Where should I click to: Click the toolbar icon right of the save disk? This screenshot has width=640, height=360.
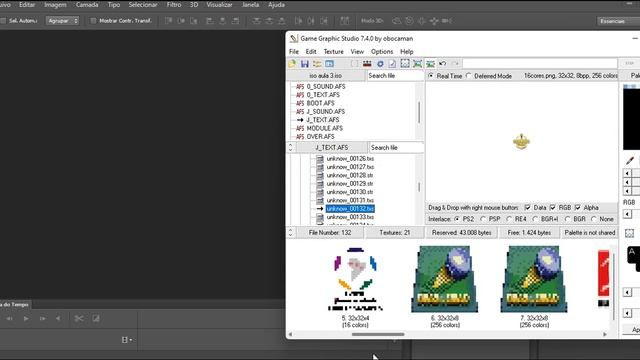click(317, 64)
